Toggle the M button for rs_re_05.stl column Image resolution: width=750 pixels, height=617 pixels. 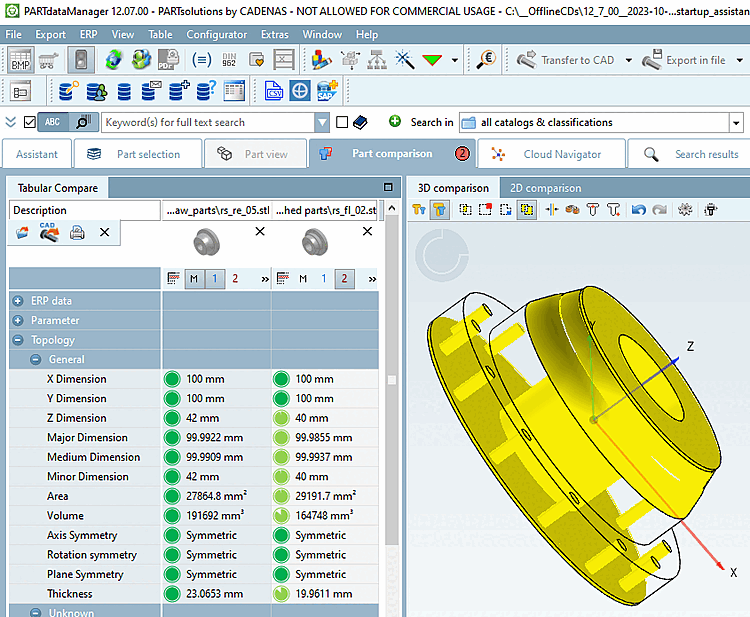pos(193,279)
